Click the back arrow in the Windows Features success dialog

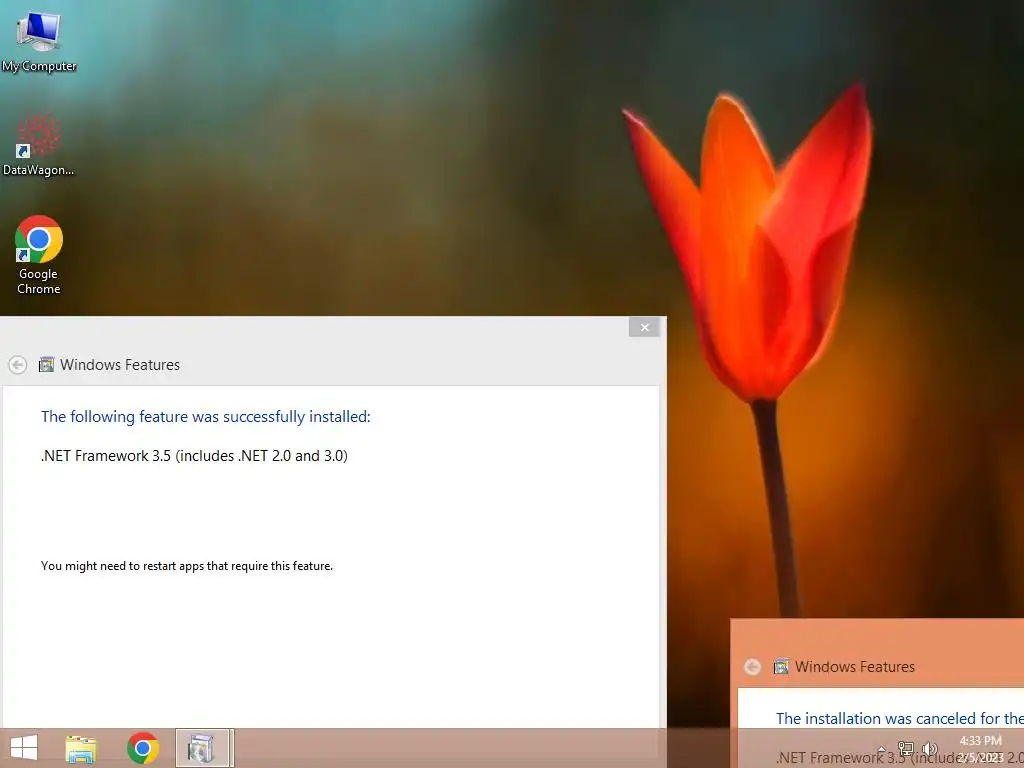(18, 364)
